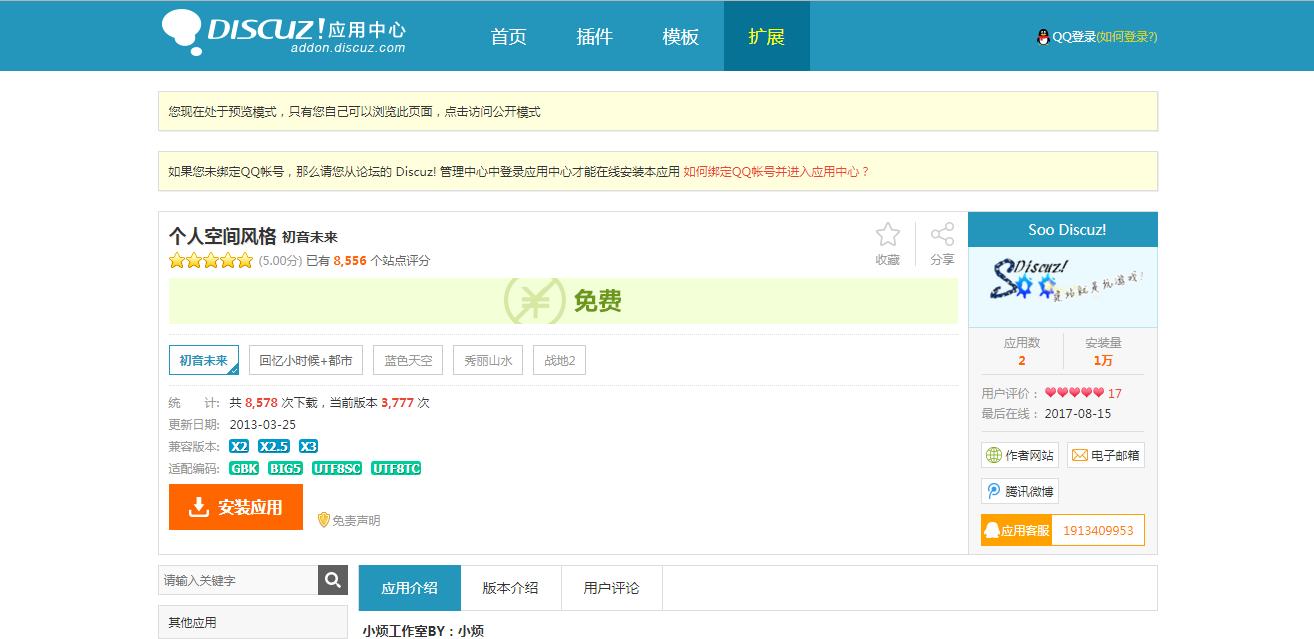Open the 扩展 nav menu
The width and height of the screenshot is (1314, 639).
767,36
